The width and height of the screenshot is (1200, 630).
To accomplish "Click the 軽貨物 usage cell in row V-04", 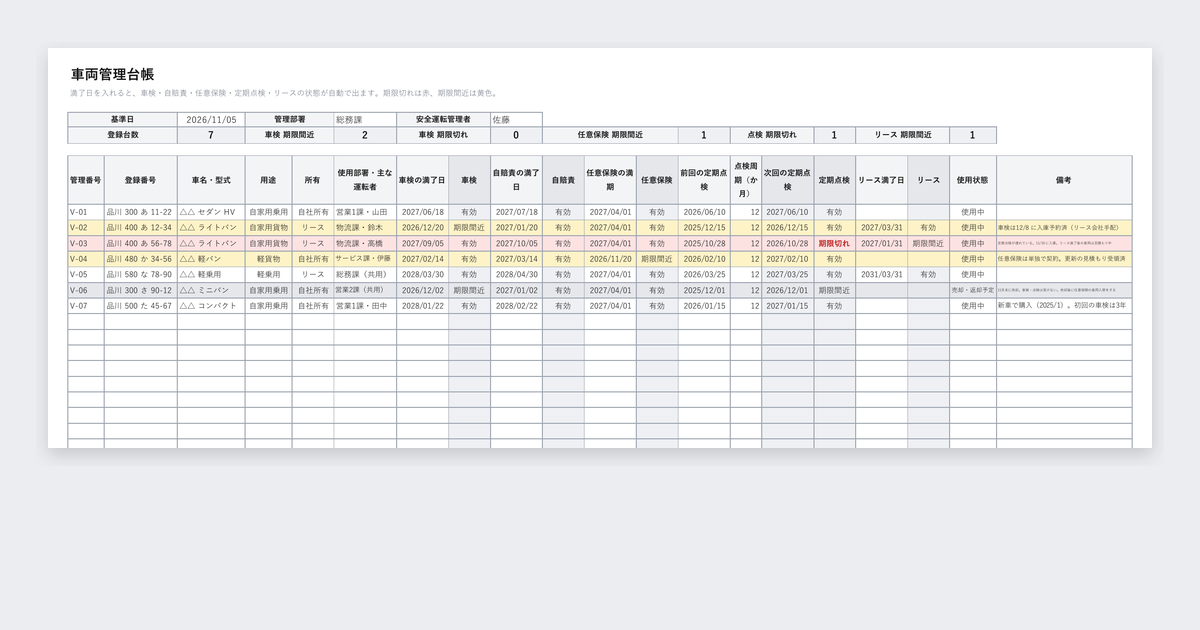I will pyautogui.click(x=269, y=259).
